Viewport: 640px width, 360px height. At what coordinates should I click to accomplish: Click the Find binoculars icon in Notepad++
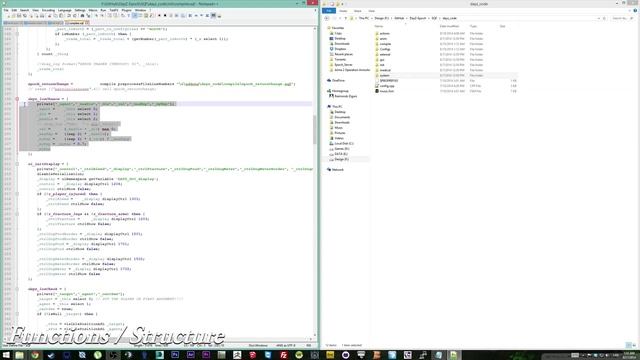[82, 16]
